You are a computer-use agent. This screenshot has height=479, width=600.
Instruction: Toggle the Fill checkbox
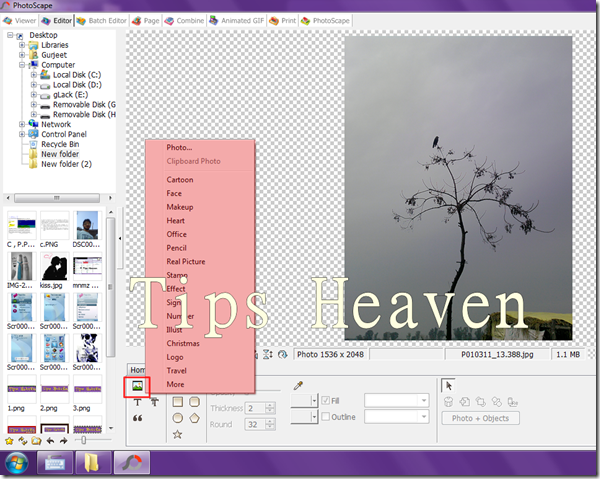326,401
